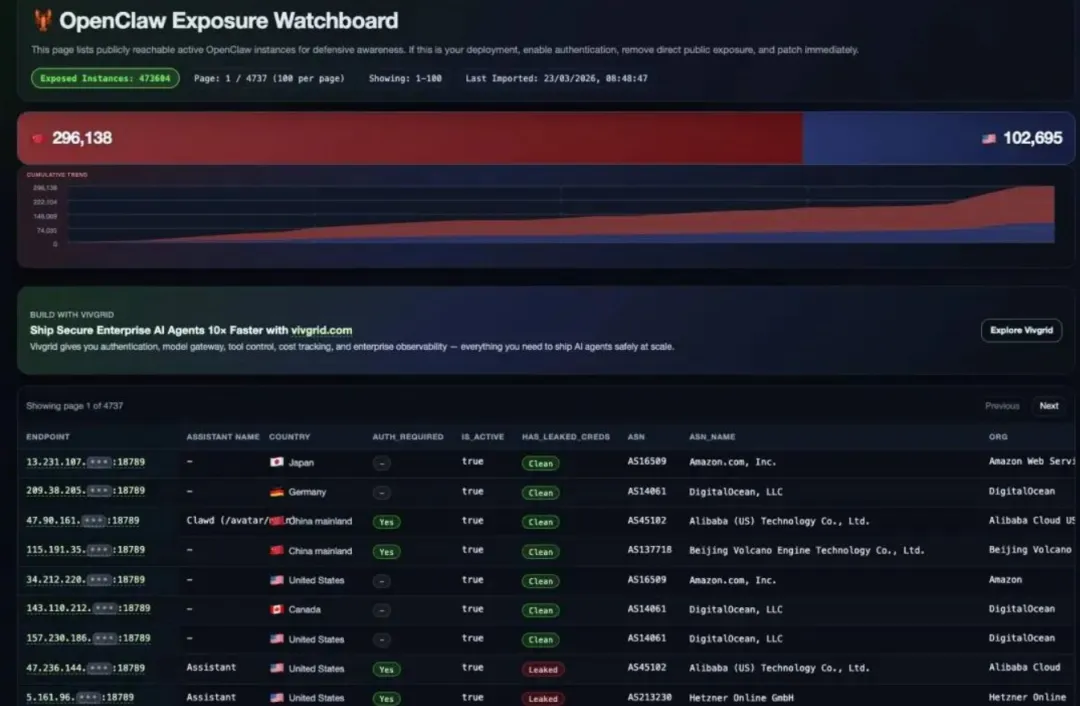Viewport: 1080px width, 706px height.
Task: Click the OpenClaw Exposure Watchboard title
Action: (x=229, y=21)
